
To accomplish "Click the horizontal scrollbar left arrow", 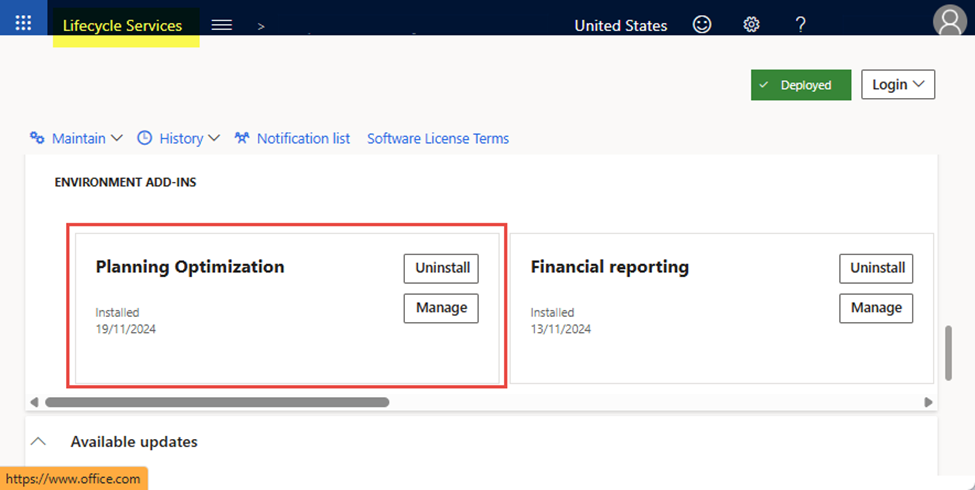I will coord(34,402).
